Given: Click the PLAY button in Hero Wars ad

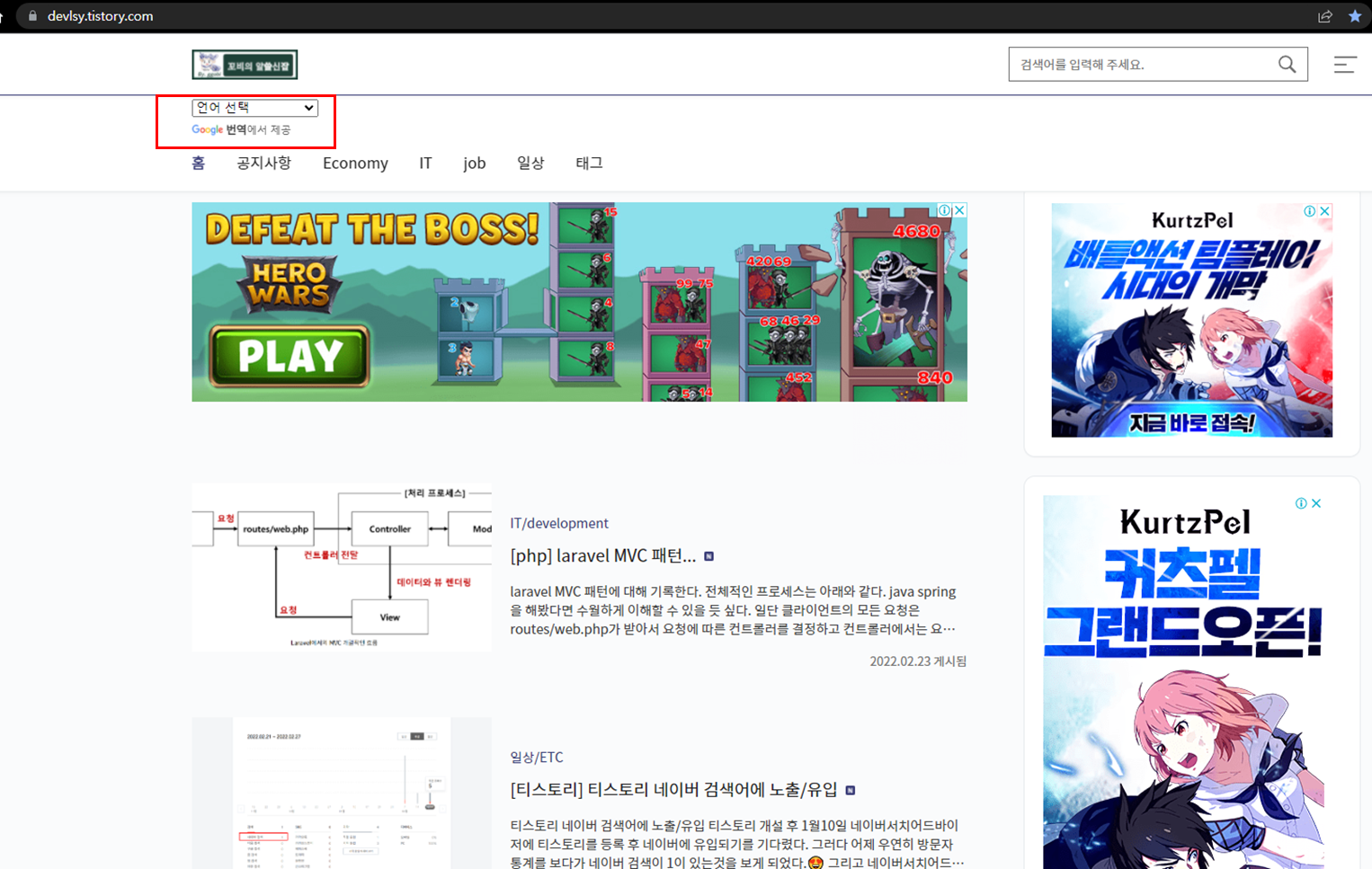Looking at the screenshot, I should (290, 356).
